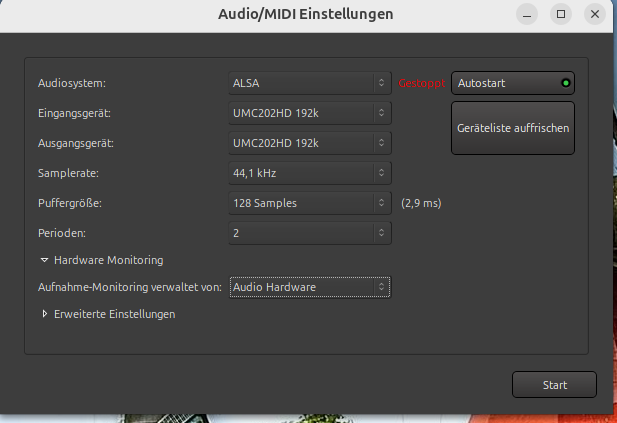The width and height of the screenshot is (617, 423).
Task: Collapse the Hardware Monitoring section triangle
Action: tap(44, 260)
